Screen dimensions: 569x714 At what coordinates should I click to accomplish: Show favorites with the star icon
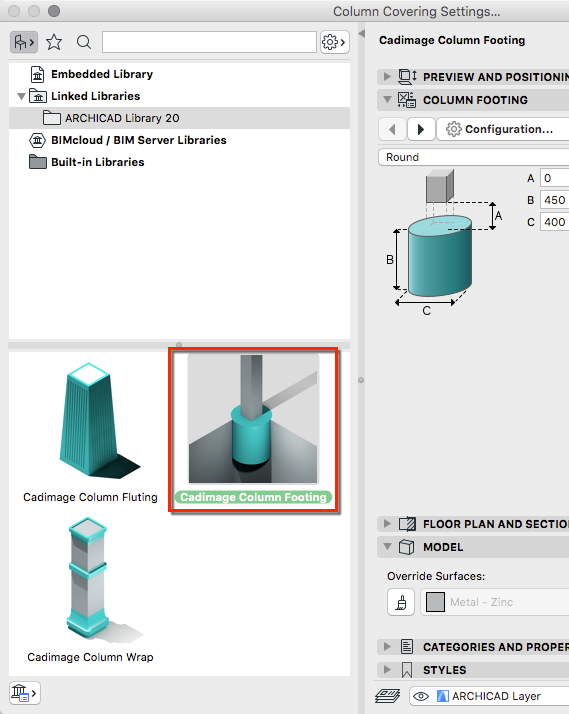coord(54,42)
